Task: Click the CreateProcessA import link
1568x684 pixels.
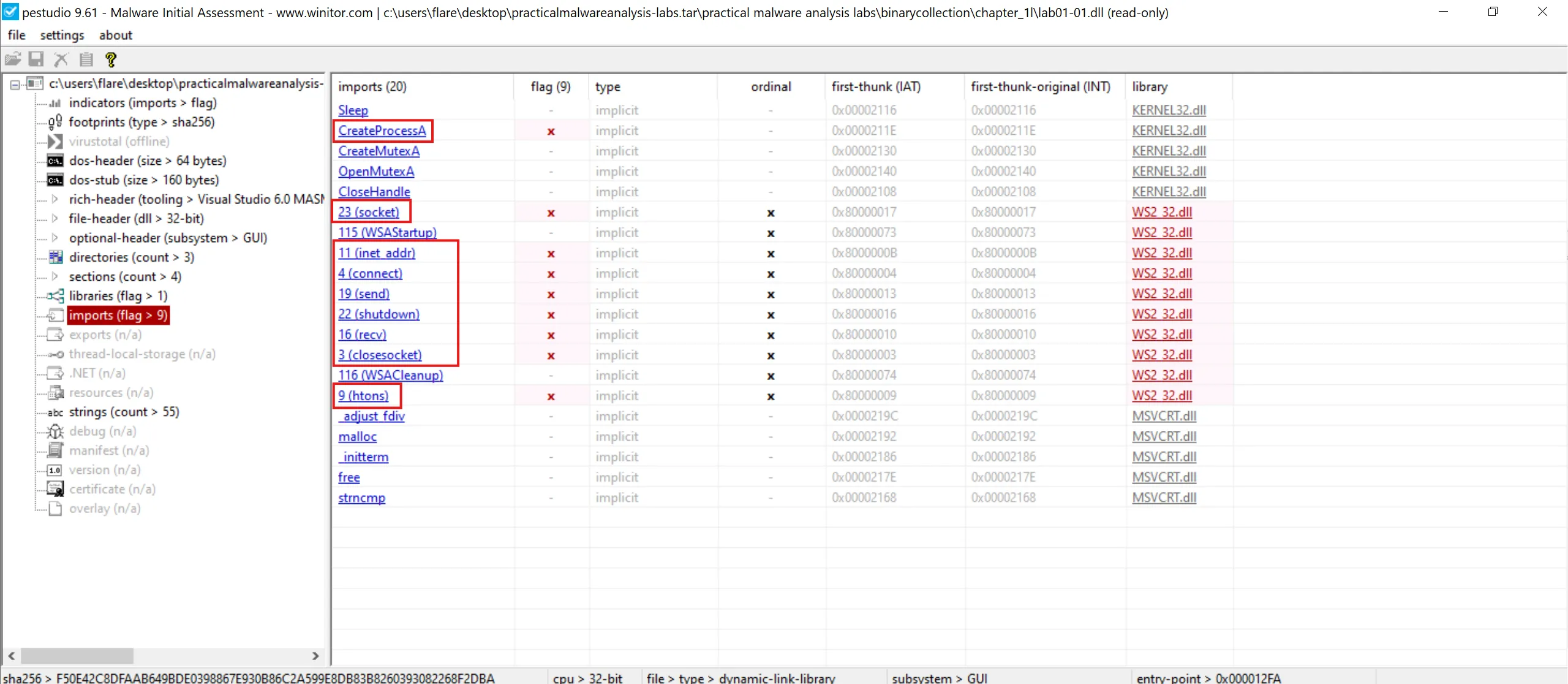Action: (x=382, y=131)
